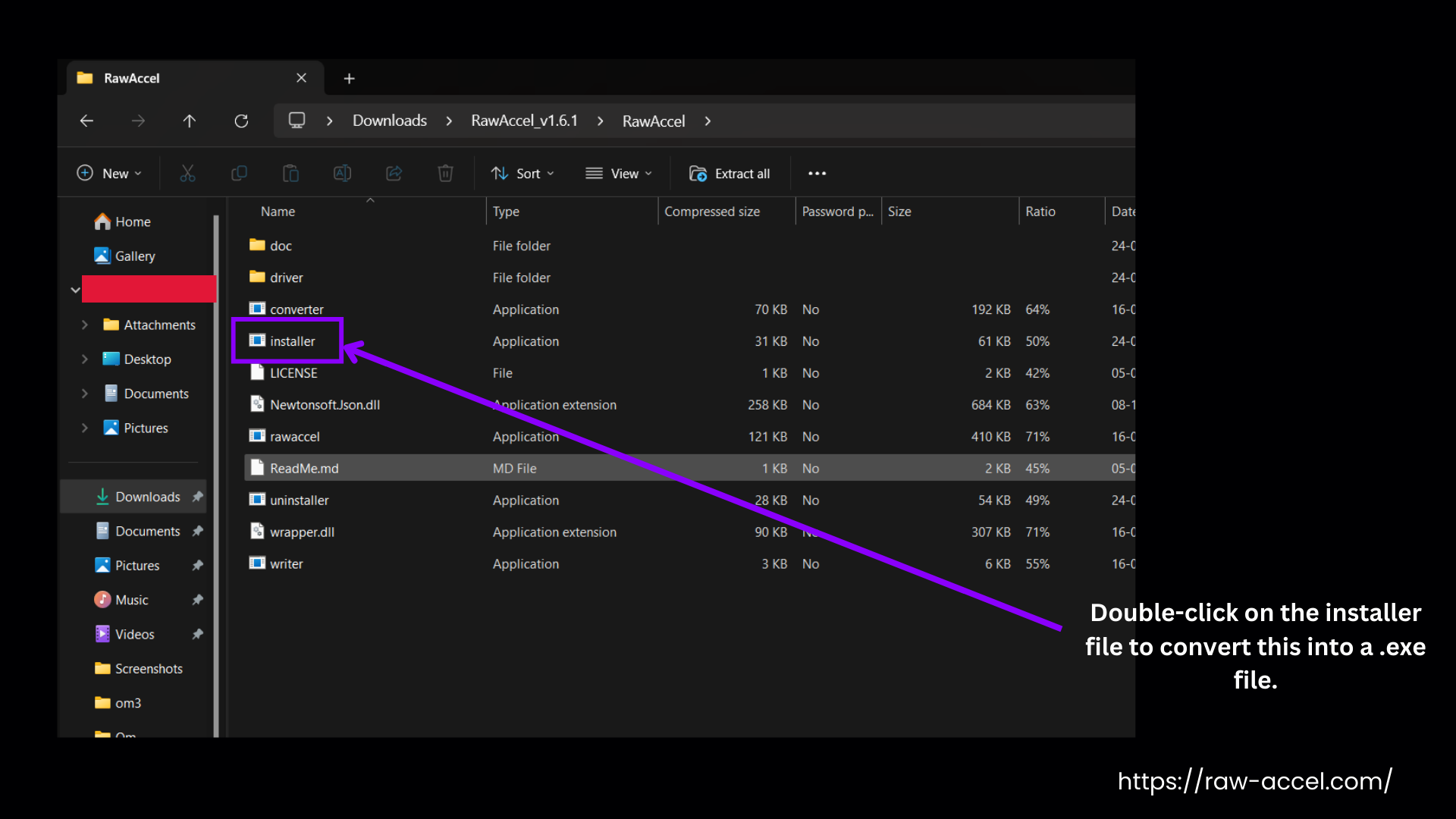
Task: Click the Copy icon in toolbar
Action: pyautogui.click(x=239, y=174)
